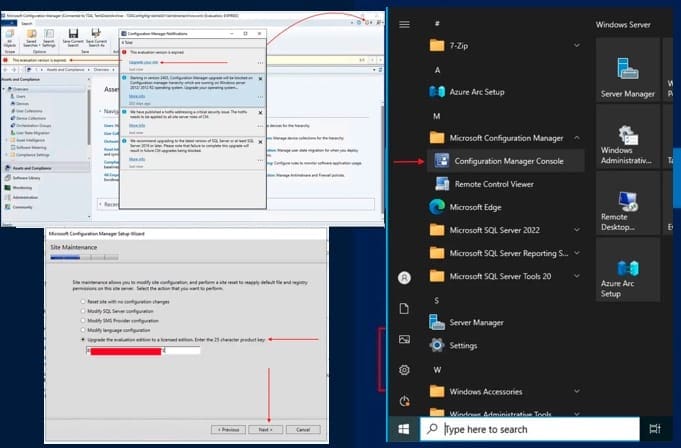The height and width of the screenshot is (448, 681).
Task: Select Users node in console tree
Action: (x=18, y=96)
